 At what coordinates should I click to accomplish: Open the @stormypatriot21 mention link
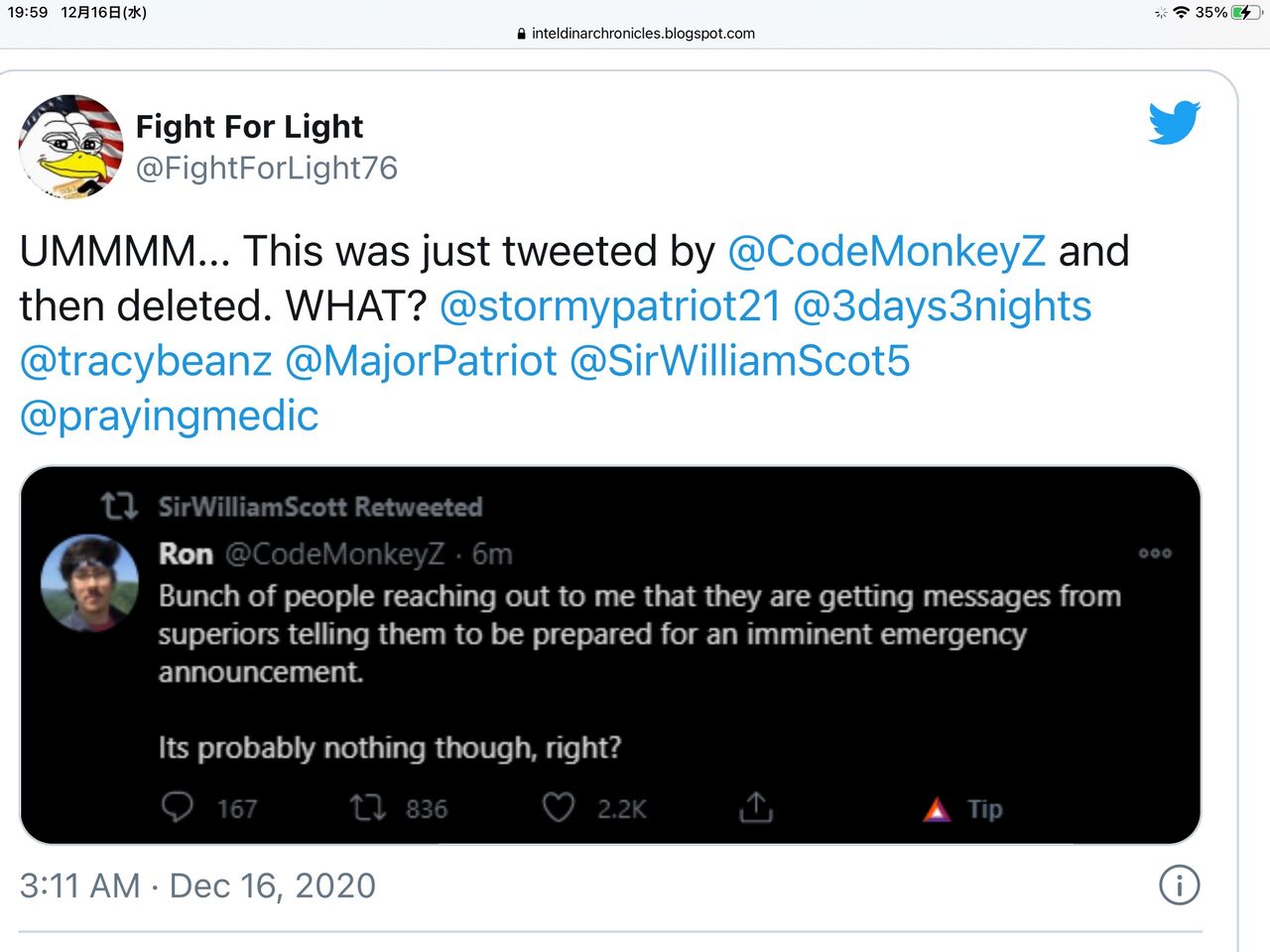(x=609, y=305)
